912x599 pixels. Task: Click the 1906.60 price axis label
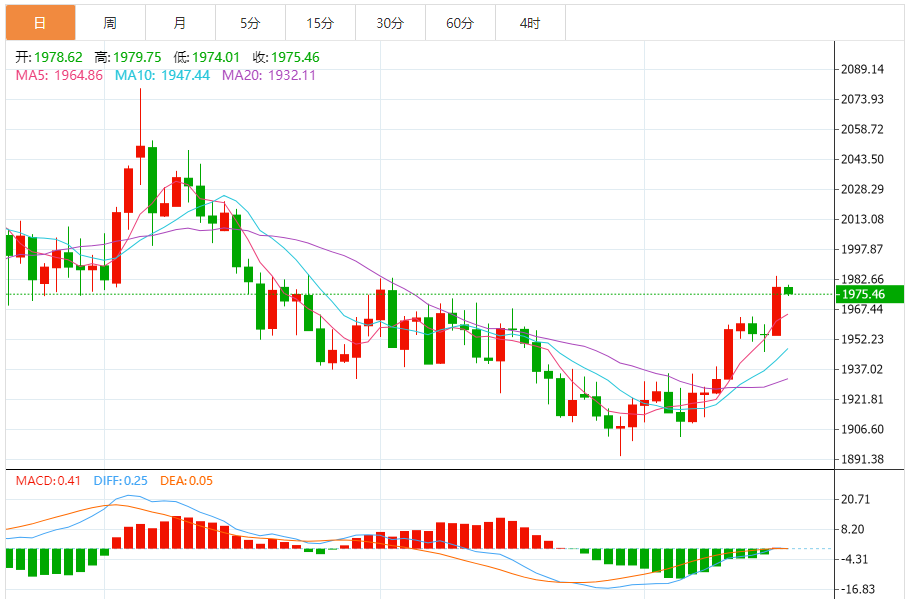862,429
